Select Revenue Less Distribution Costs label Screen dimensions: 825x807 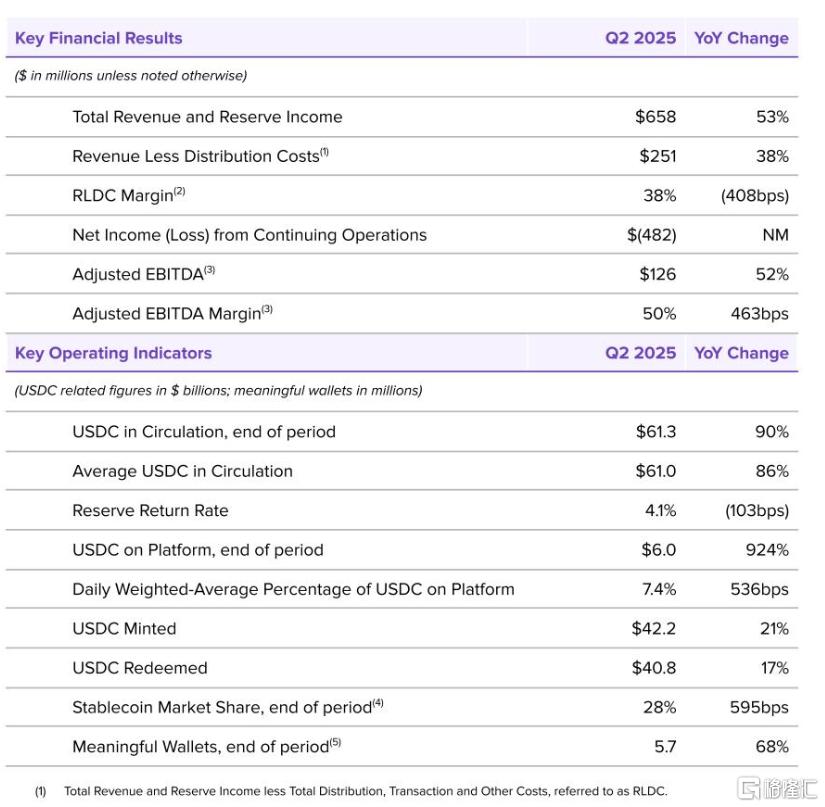pyautogui.click(x=200, y=156)
